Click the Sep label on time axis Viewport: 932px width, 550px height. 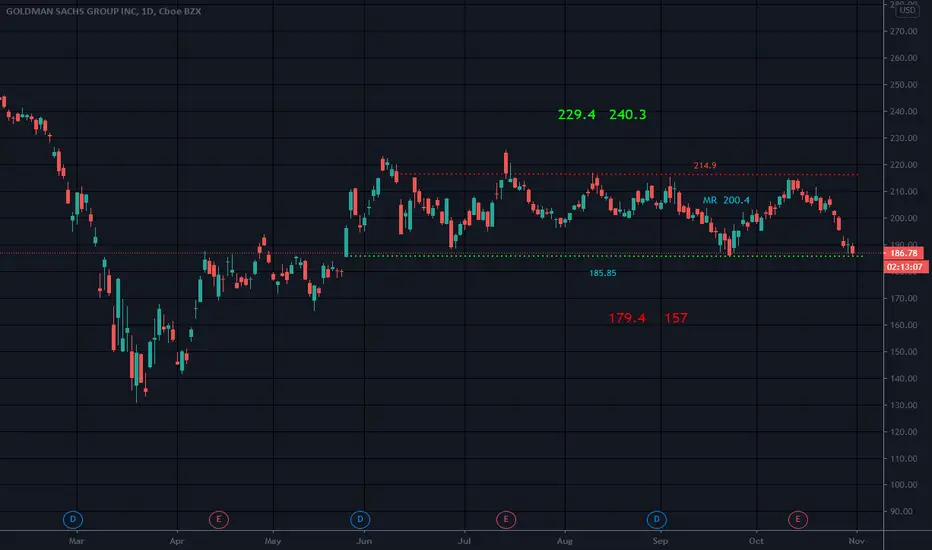pos(660,541)
